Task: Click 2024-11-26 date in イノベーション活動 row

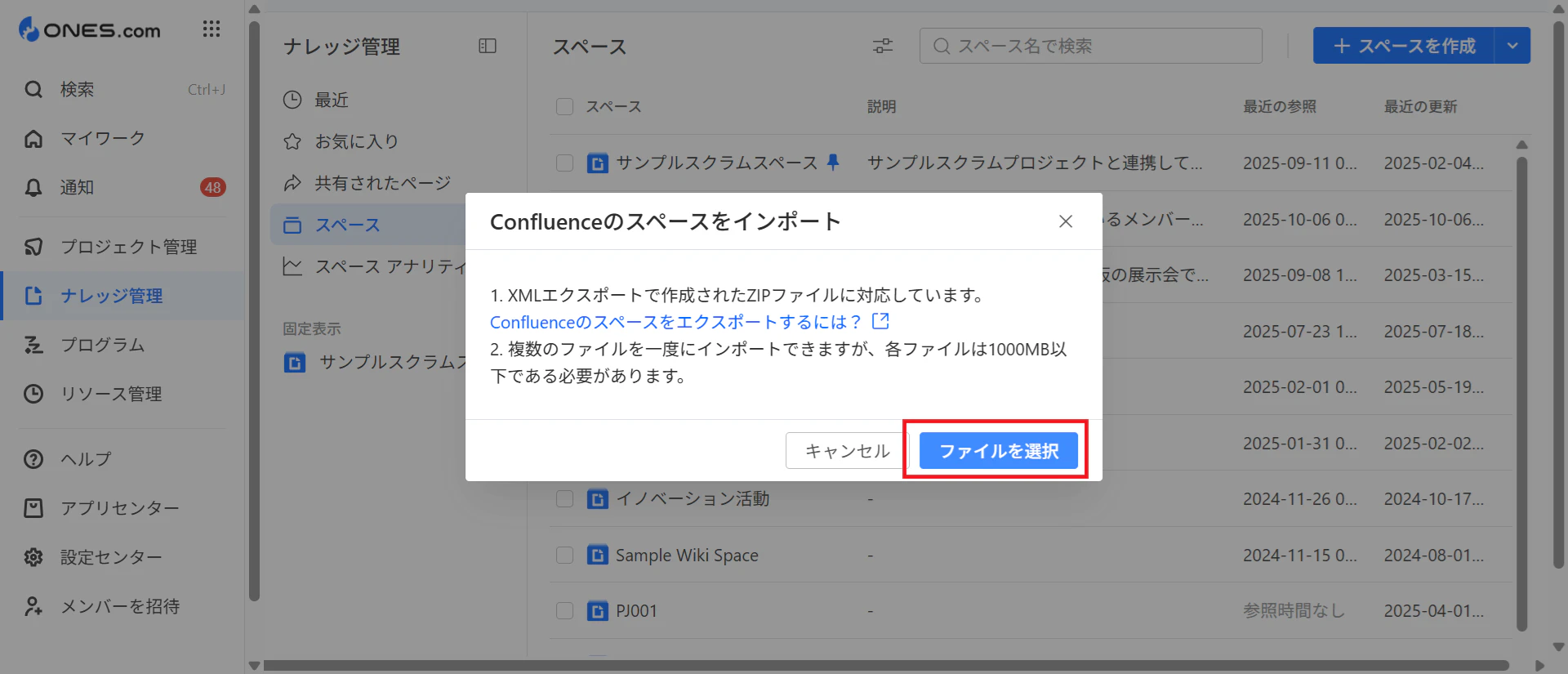Action: [1300, 498]
